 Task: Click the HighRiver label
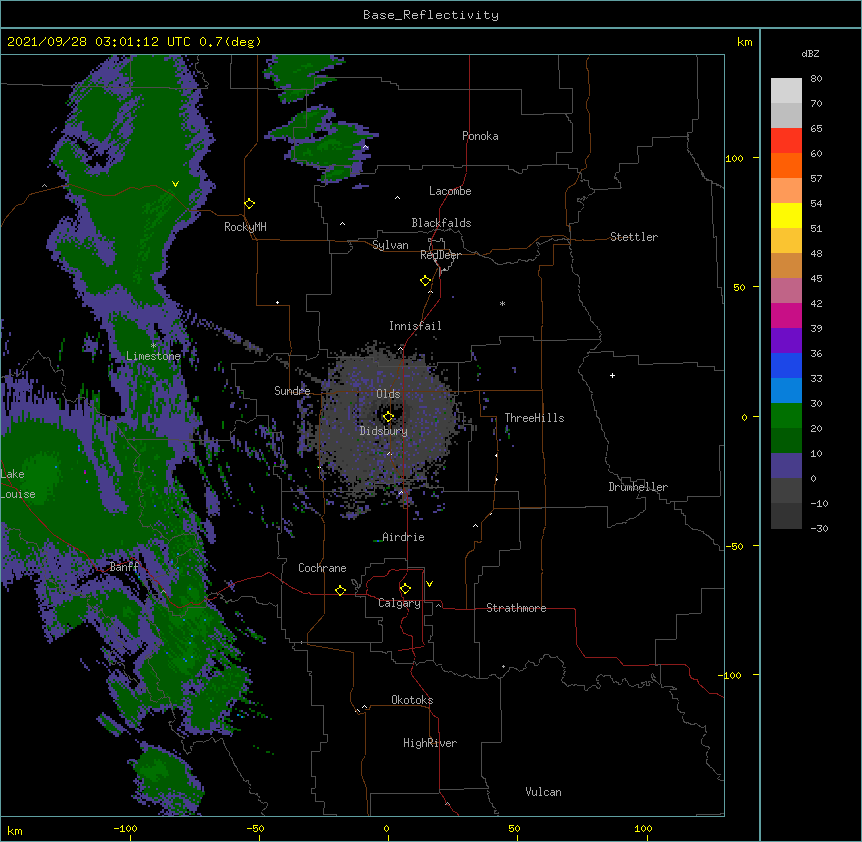430,743
